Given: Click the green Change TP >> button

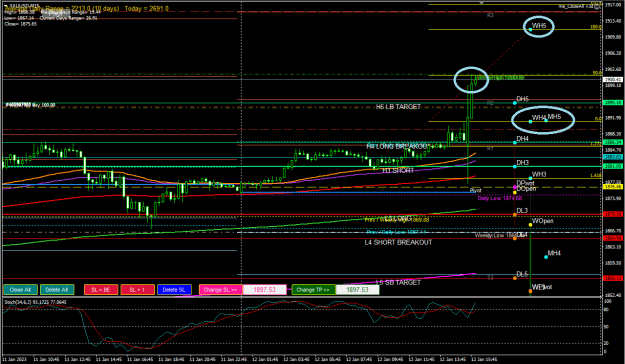Looking at the screenshot, I should (313, 290).
